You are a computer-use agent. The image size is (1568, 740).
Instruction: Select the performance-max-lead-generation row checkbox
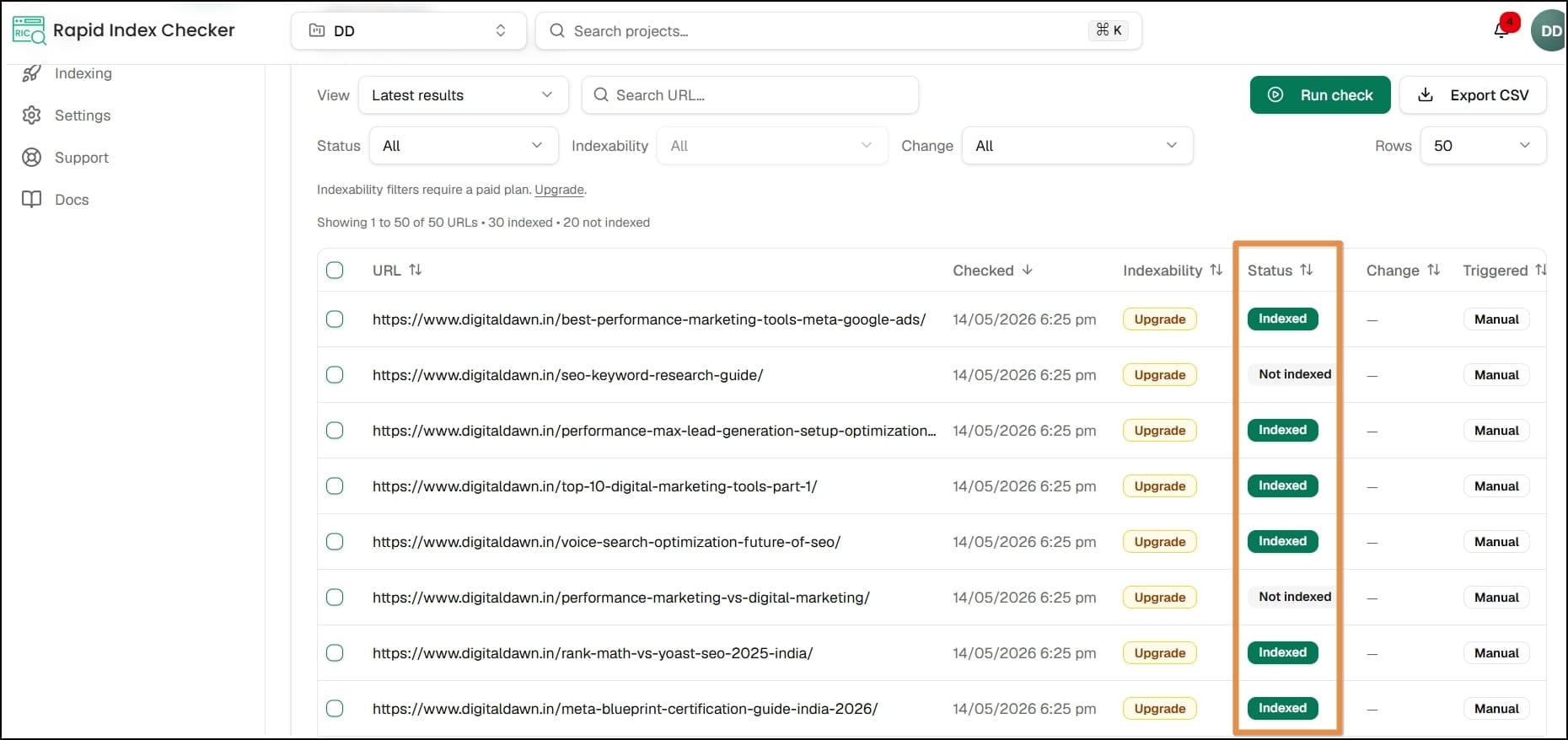(335, 431)
